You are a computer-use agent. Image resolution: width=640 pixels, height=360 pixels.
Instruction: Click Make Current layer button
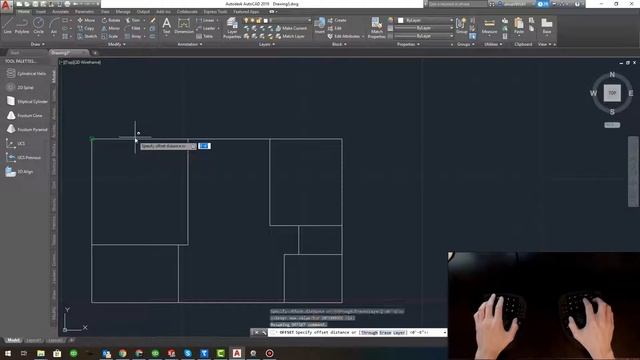pyautogui.click(x=292, y=28)
